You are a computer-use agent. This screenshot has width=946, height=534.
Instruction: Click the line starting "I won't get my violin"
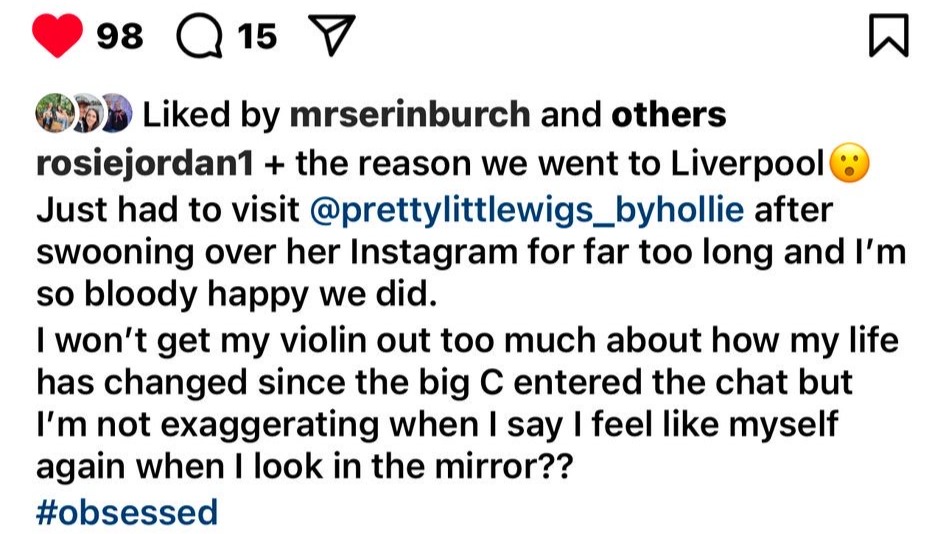tap(467, 343)
